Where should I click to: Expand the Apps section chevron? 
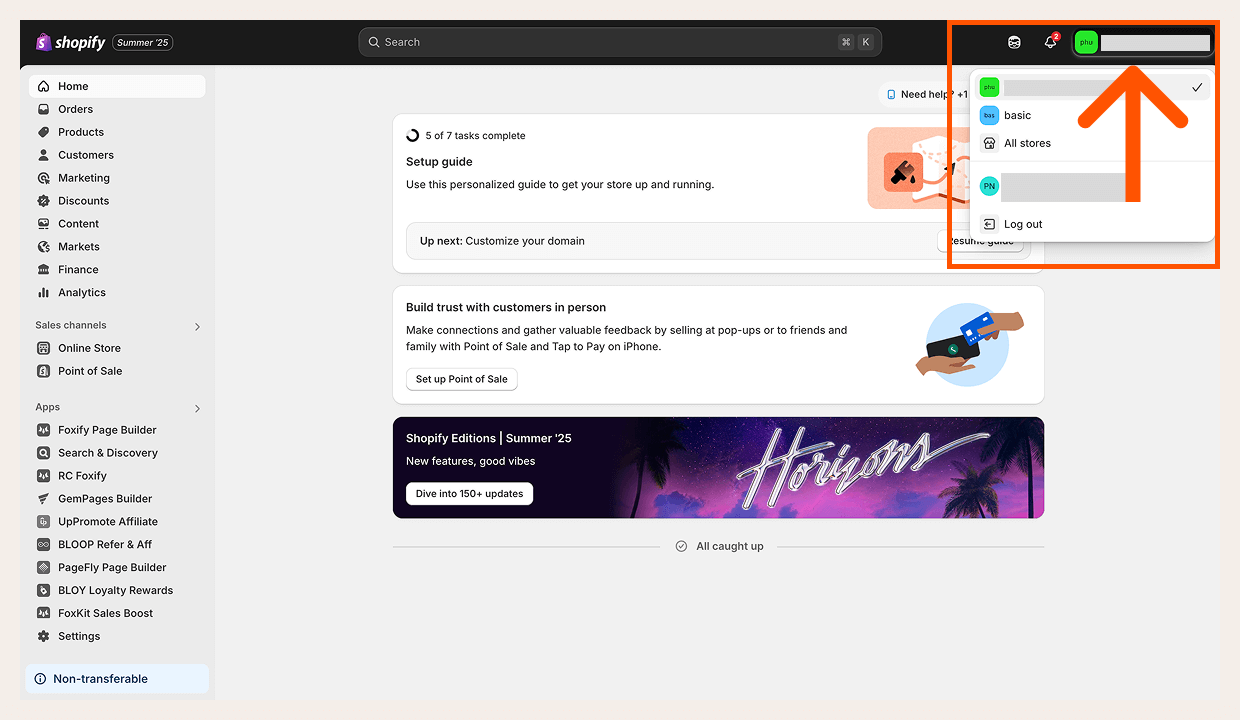point(197,408)
